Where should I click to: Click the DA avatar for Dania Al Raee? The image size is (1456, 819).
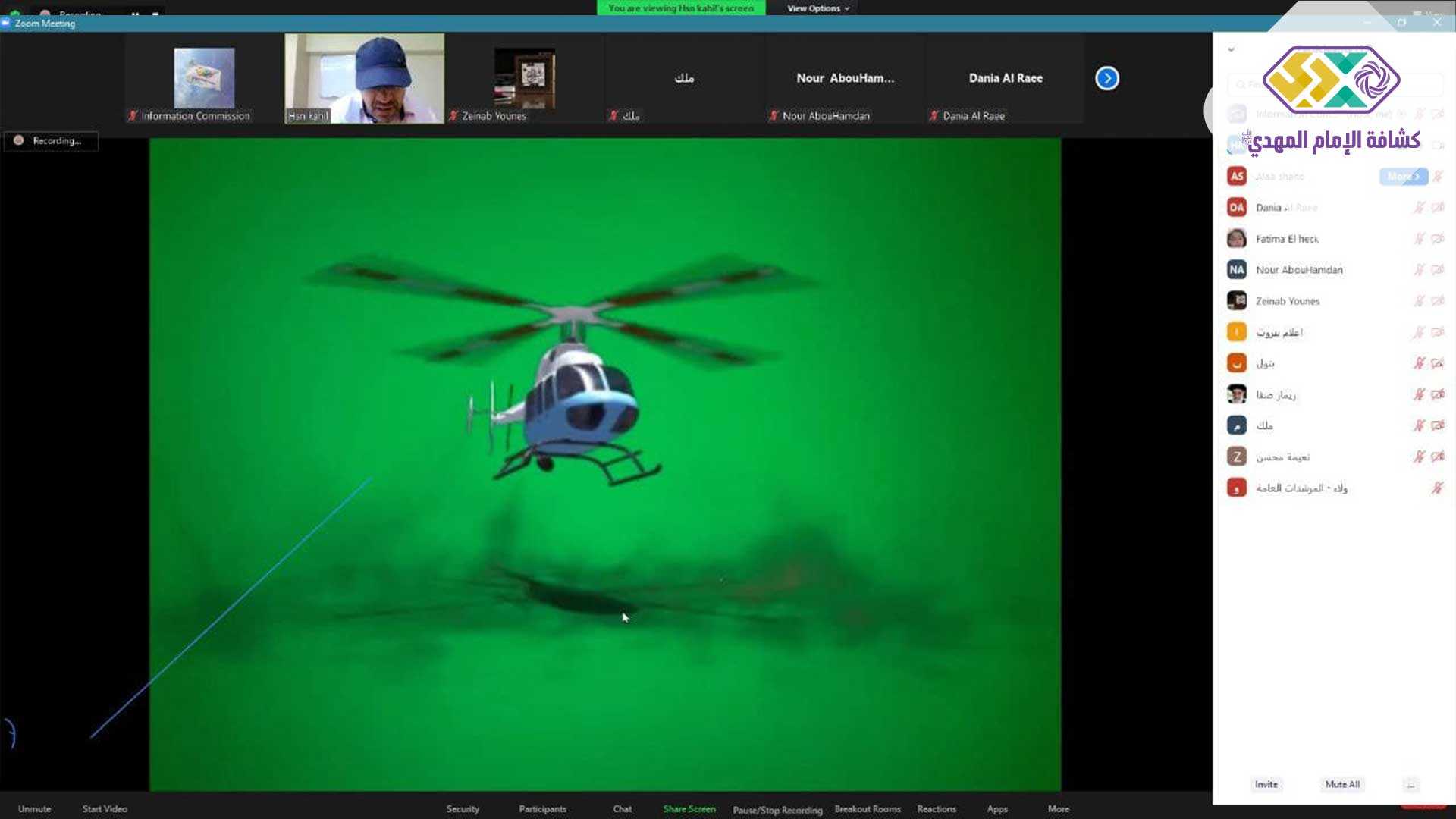click(x=1237, y=208)
